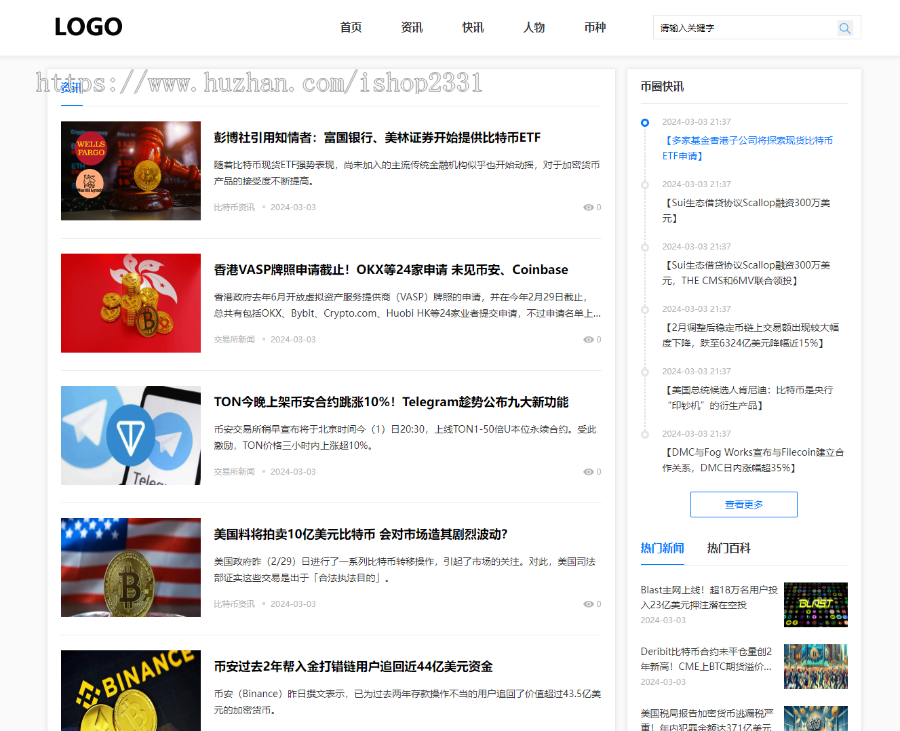
Task: Open flash news about THE CMS和6MV联合领投
Action: [x=746, y=273]
